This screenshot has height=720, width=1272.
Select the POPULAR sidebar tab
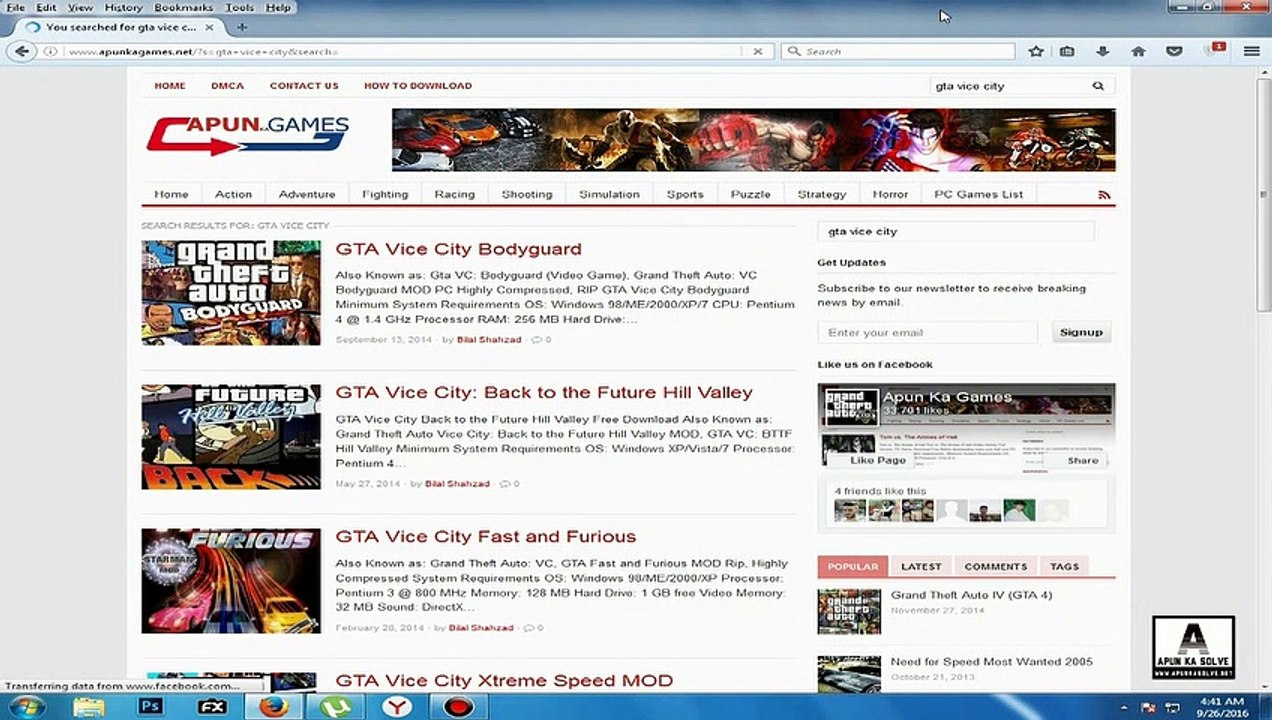(x=852, y=567)
